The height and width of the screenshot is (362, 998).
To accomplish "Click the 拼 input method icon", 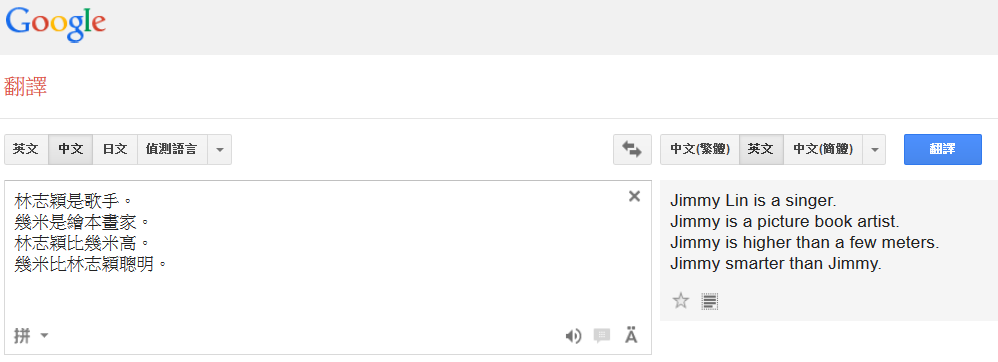I will coord(22,335).
